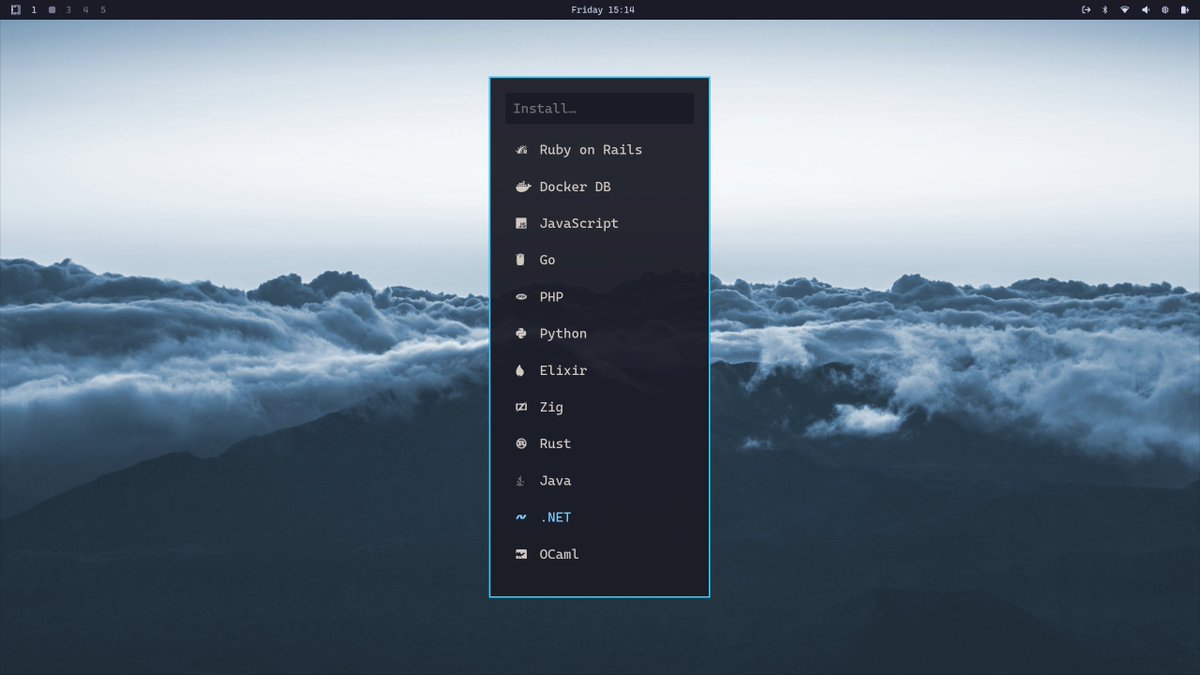
Task: Focus the Install… search field
Action: coord(599,108)
